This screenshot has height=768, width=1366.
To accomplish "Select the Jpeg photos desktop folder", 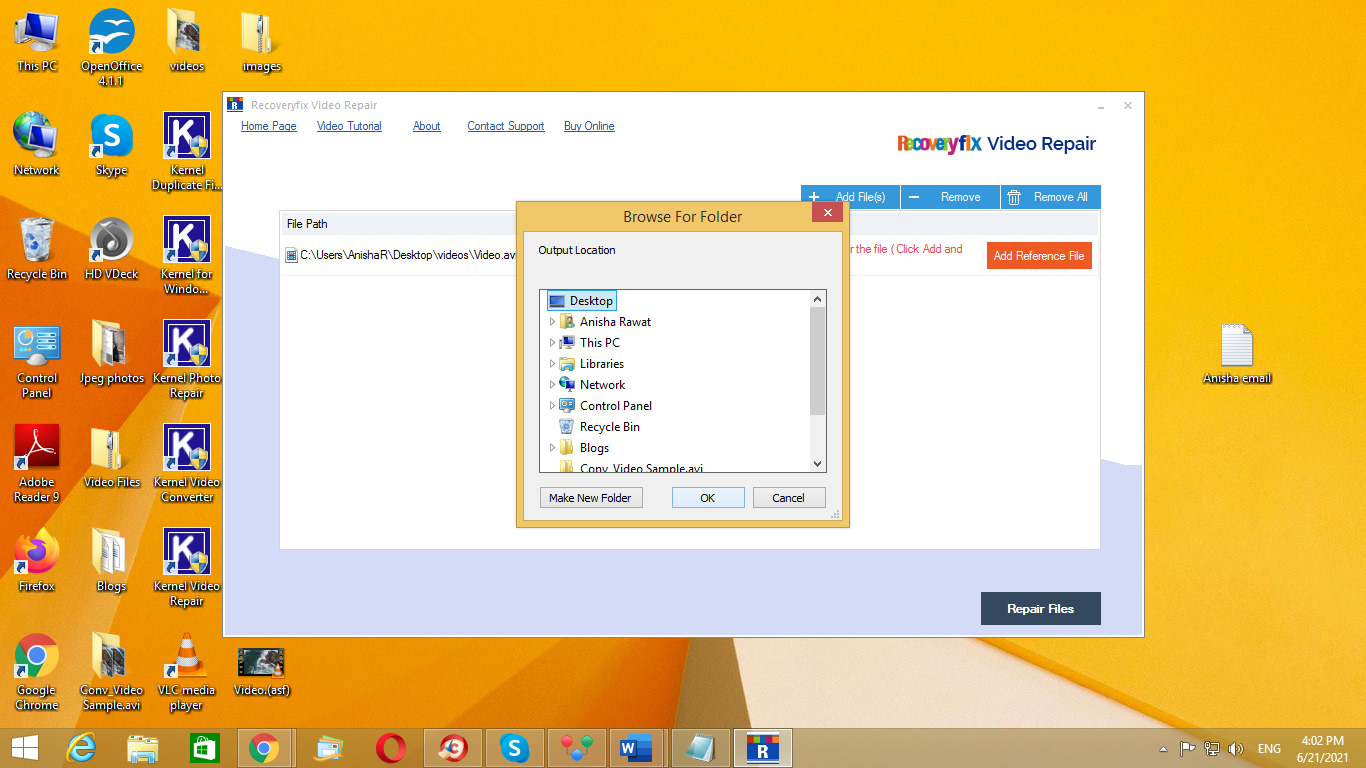I will coord(112,353).
